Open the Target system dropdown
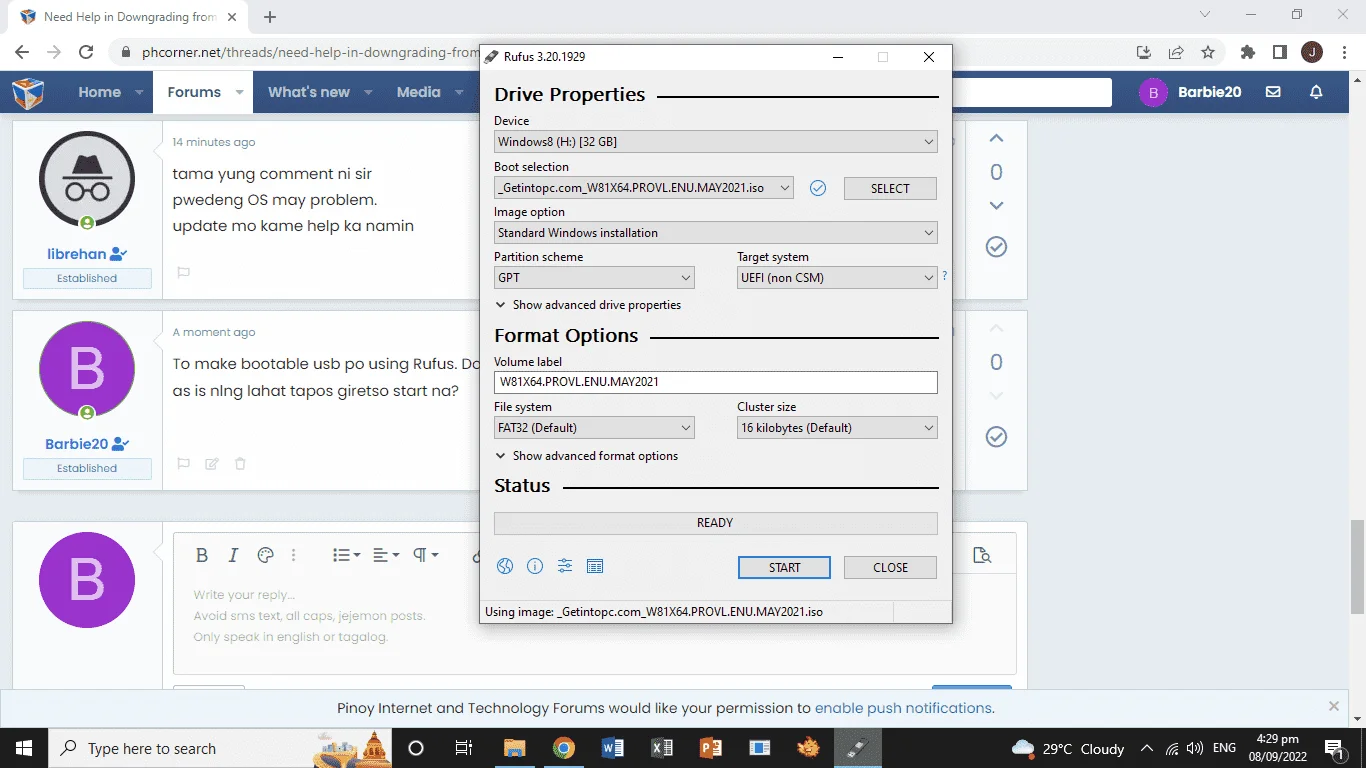 pyautogui.click(x=837, y=278)
